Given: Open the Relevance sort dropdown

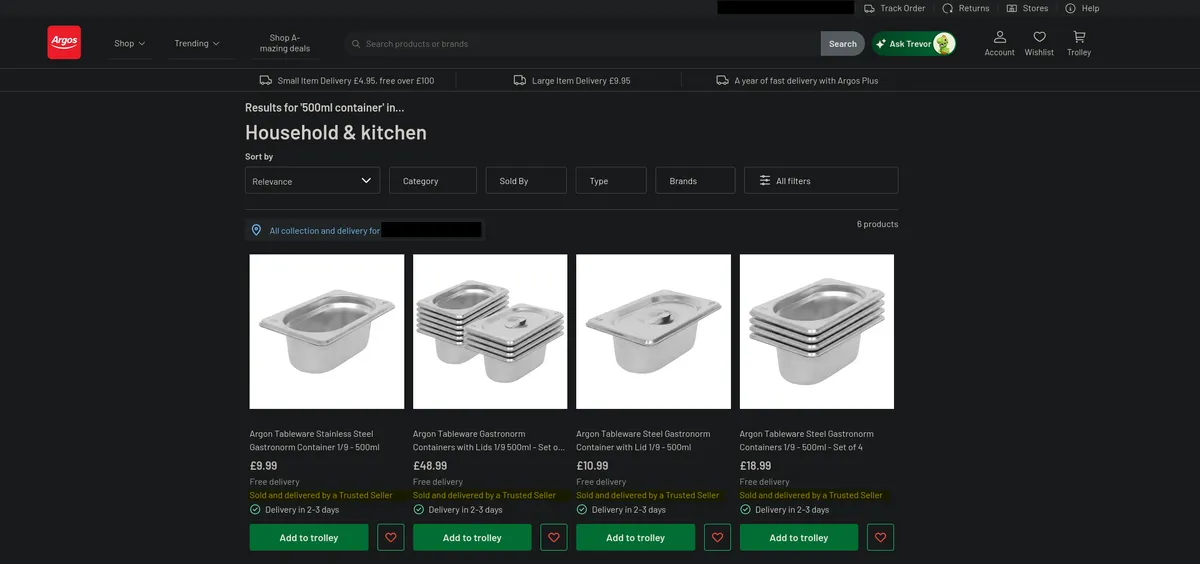Looking at the screenshot, I should click(312, 181).
